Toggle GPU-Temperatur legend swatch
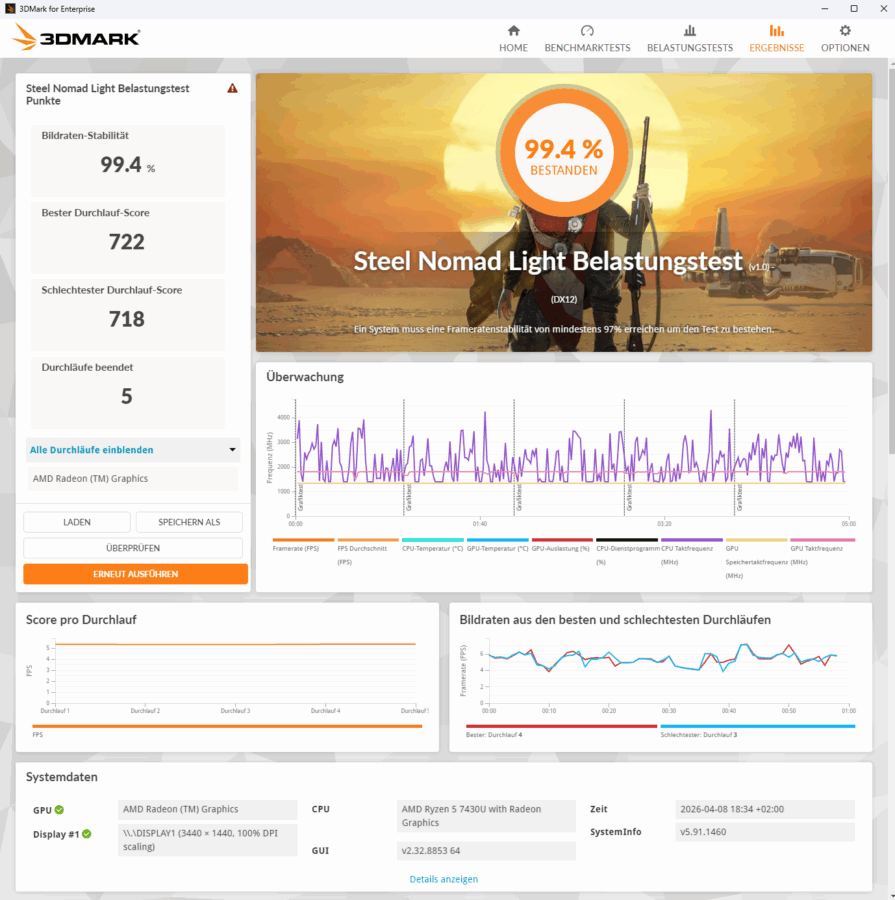Image resolution: width=895 pixels, height=900 pixels. 498,540
